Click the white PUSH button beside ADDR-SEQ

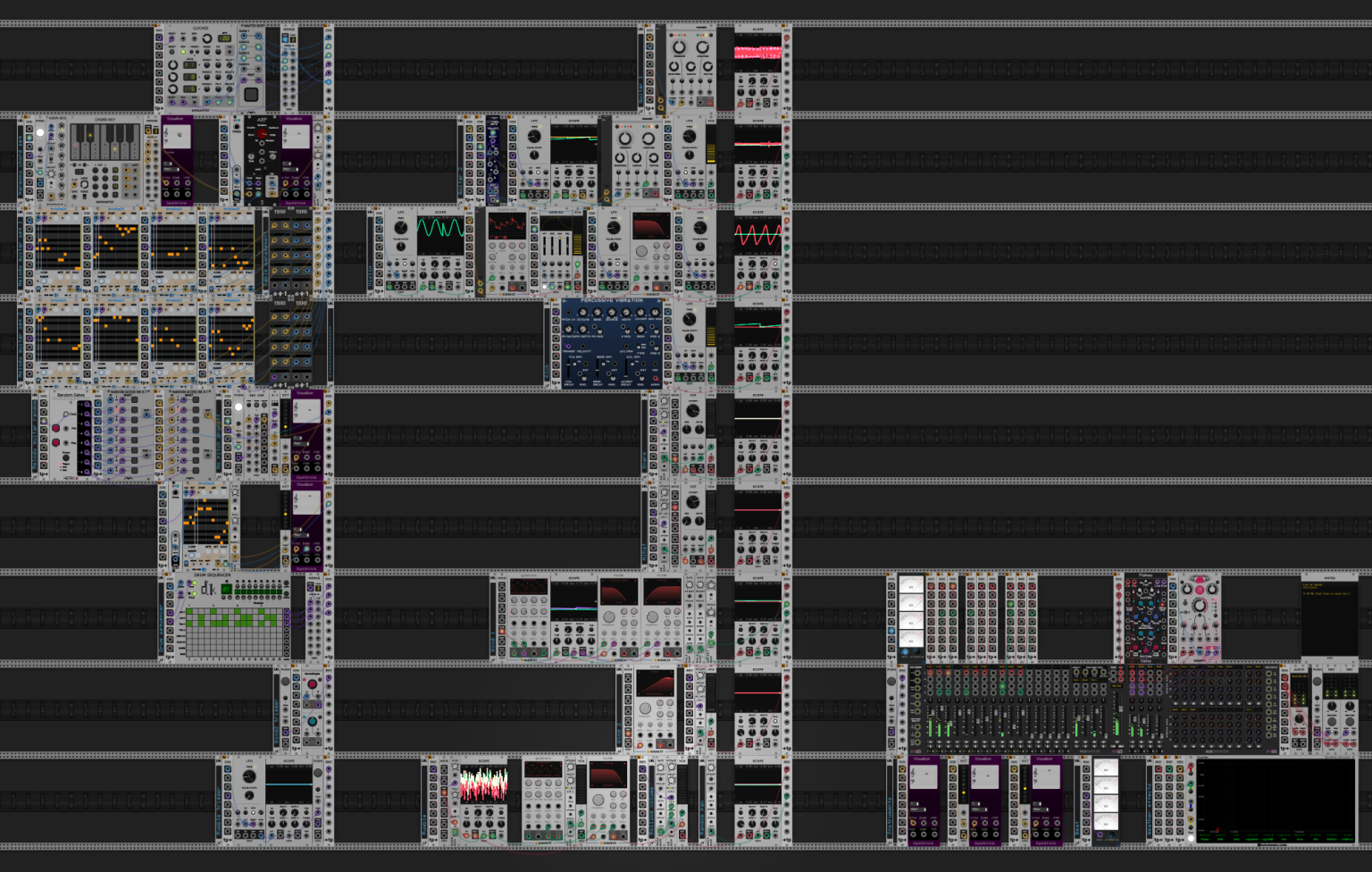click(40, 132)
